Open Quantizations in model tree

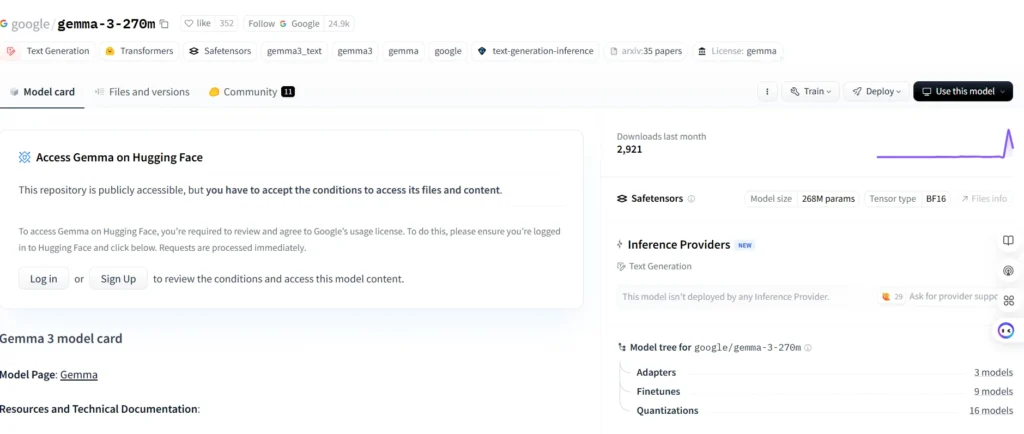[x=667, y=411]
